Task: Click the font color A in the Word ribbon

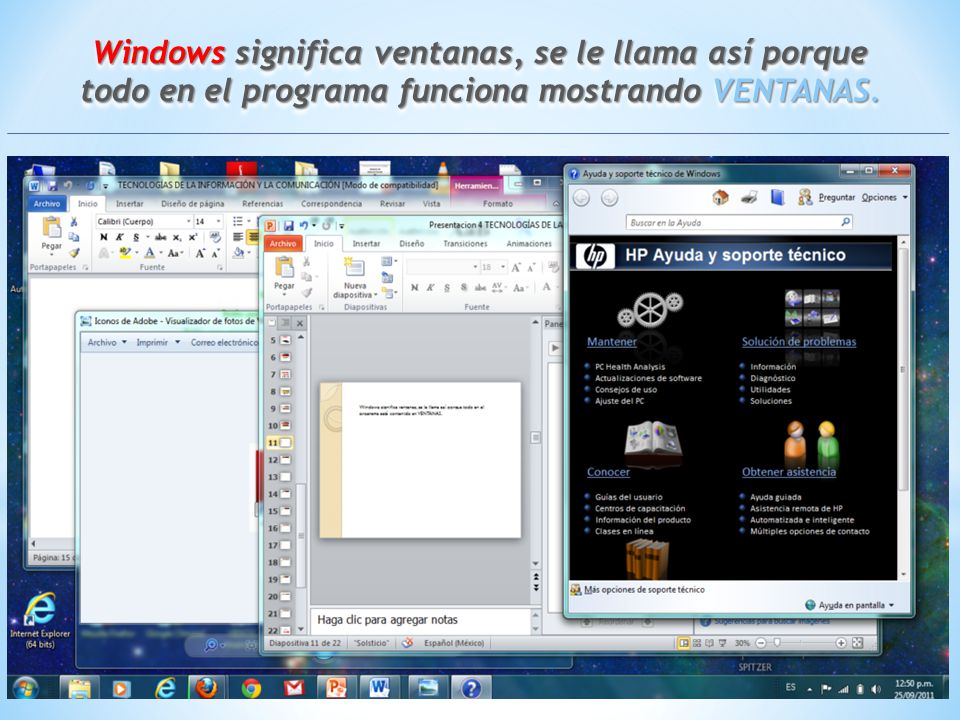Action: point(149,252)
